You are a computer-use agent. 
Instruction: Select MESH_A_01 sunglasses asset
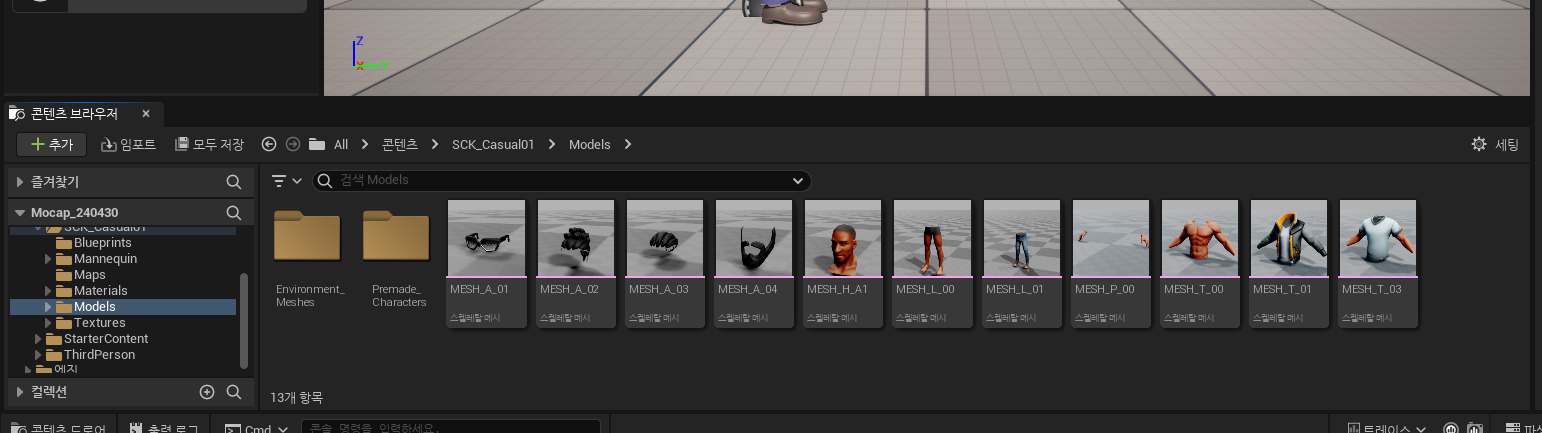(x=487, y=262)
